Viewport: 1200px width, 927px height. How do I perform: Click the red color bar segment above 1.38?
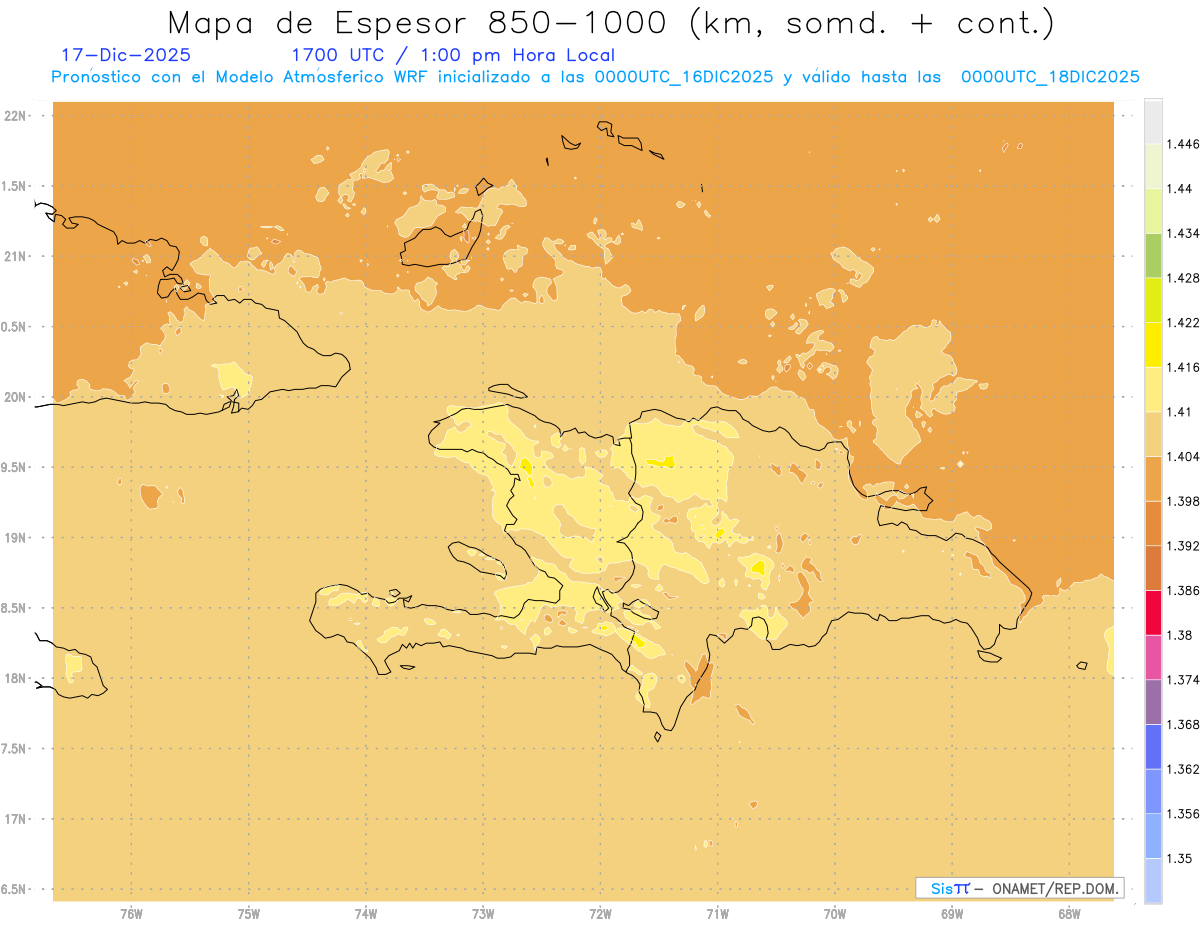point(1153,612)
